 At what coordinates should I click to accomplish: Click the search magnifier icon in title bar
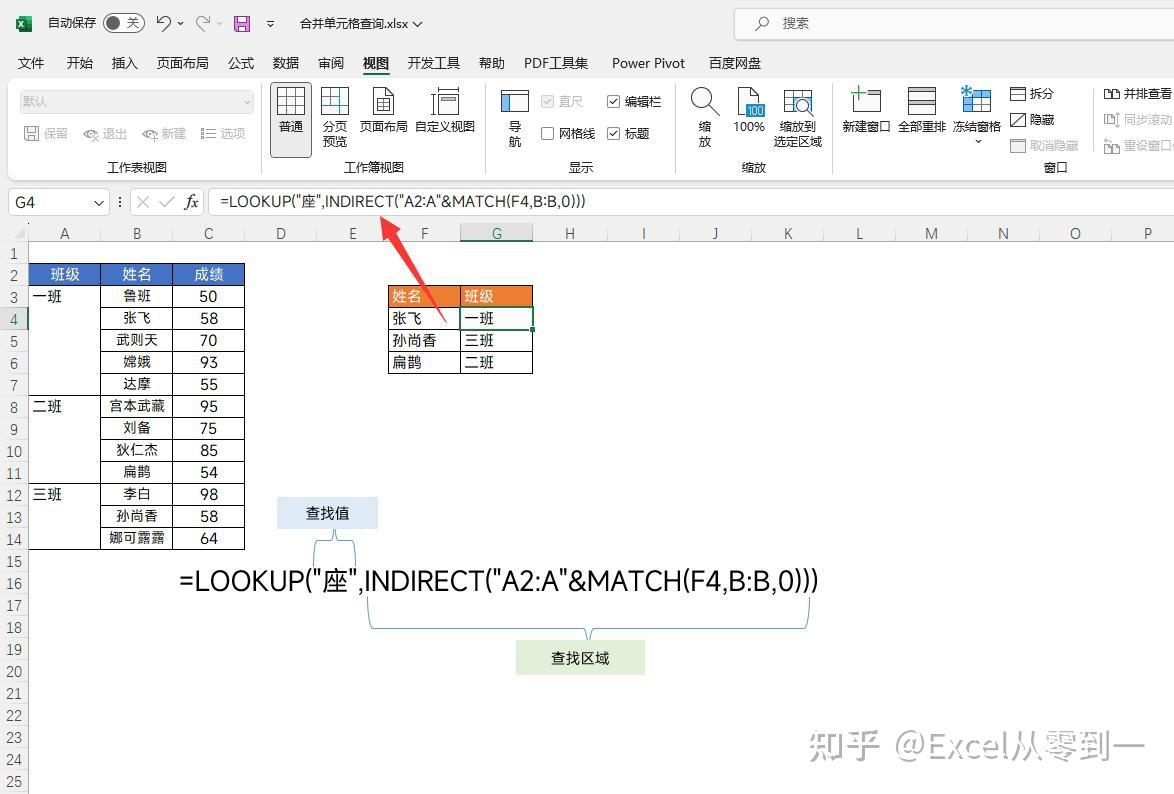coord(761,23)
